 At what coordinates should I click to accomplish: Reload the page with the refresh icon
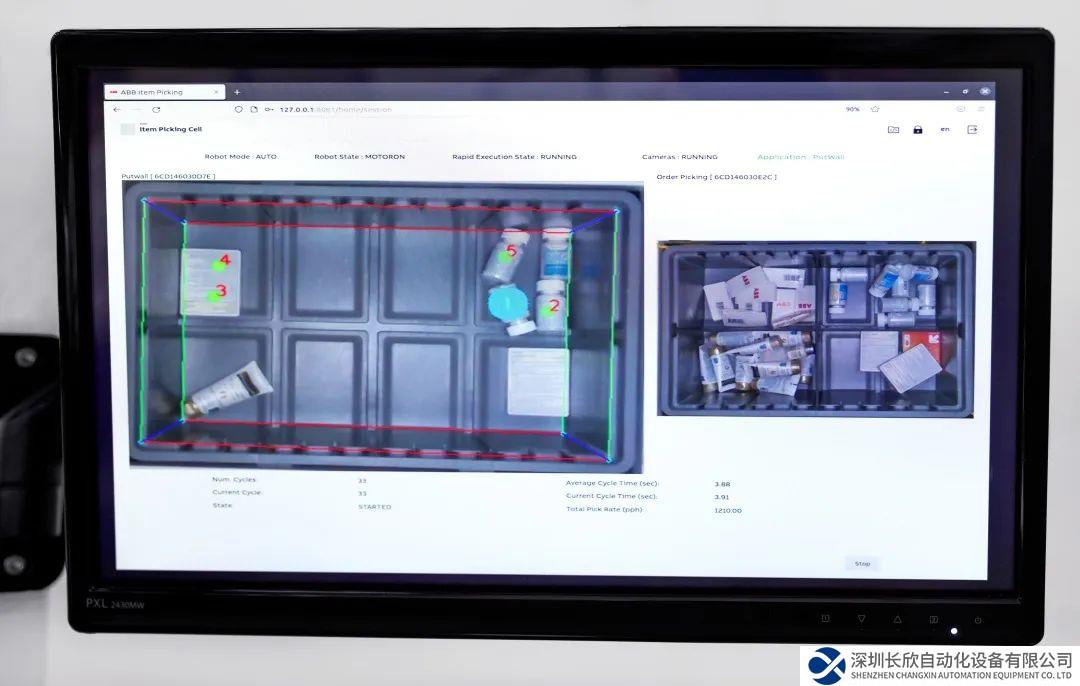[x=156, y=109]
